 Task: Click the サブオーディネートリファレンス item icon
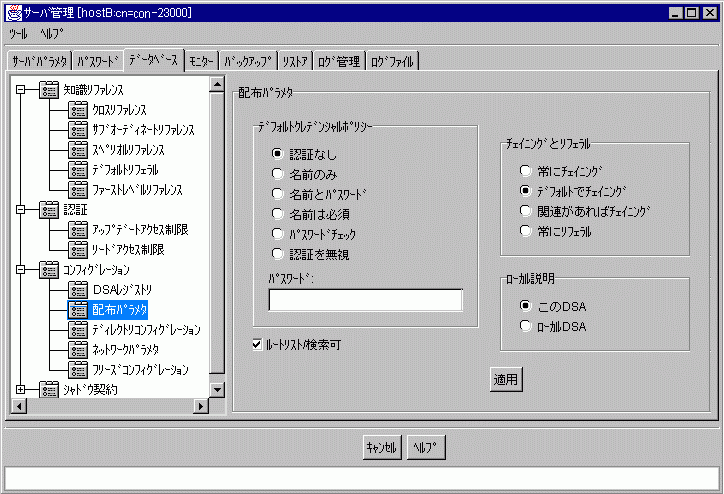(x=78, y=130)
